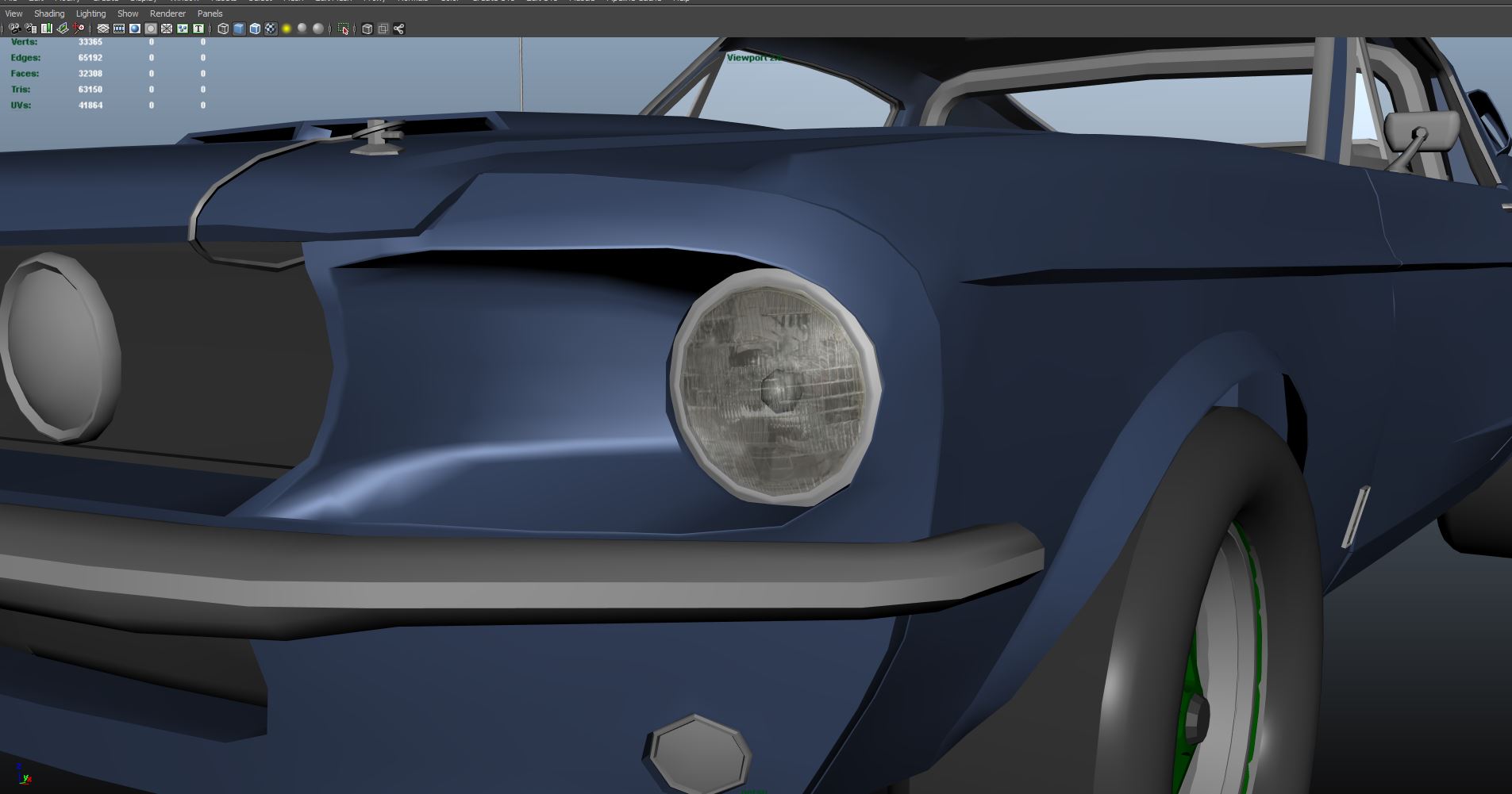Select the hood pin on the bonnet
The height and width of the screenshot is (794, 1512).
pos(379,136)
